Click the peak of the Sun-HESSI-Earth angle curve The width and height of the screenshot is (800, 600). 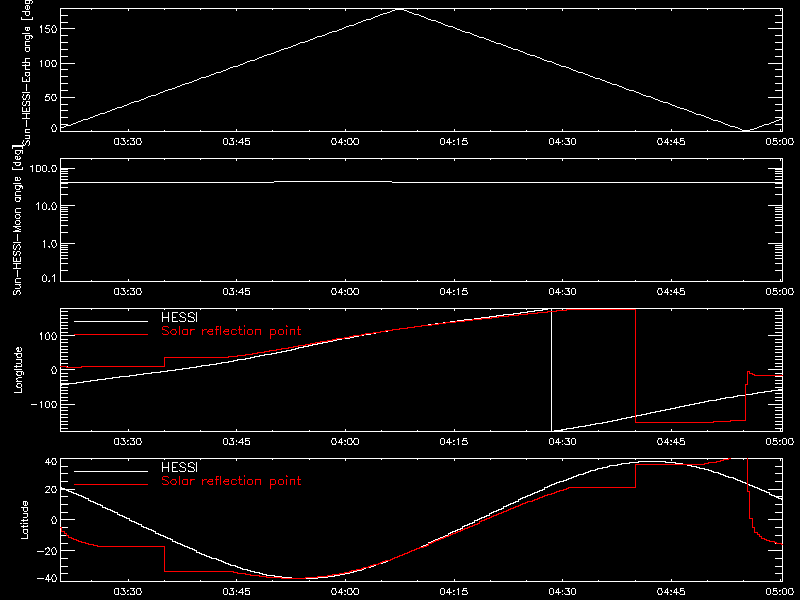point(399,9)
